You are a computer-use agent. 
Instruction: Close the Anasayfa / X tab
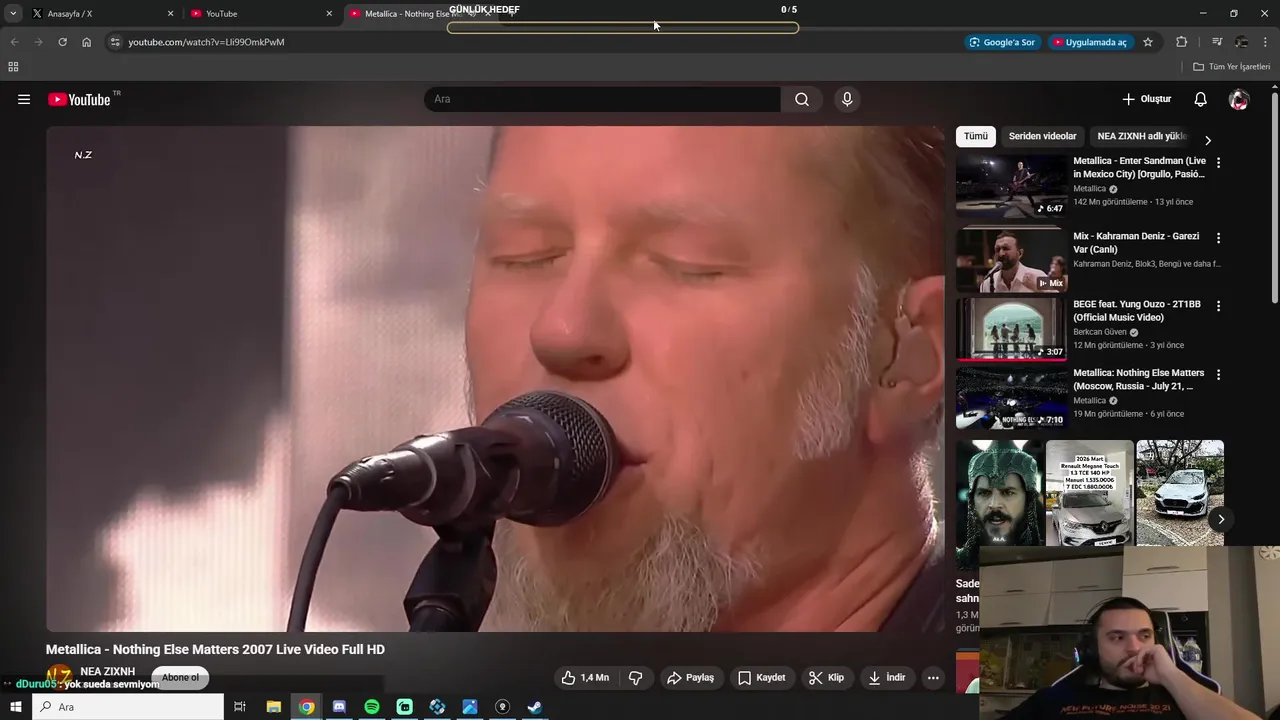pos(170,14)
